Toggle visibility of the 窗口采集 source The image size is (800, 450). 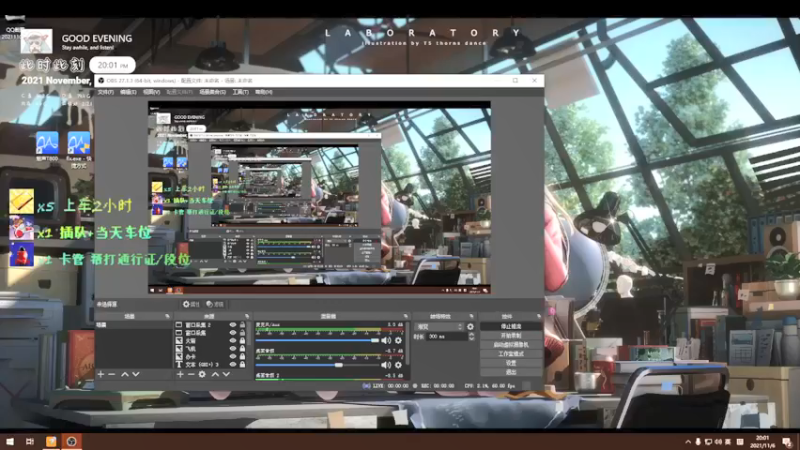233,333
